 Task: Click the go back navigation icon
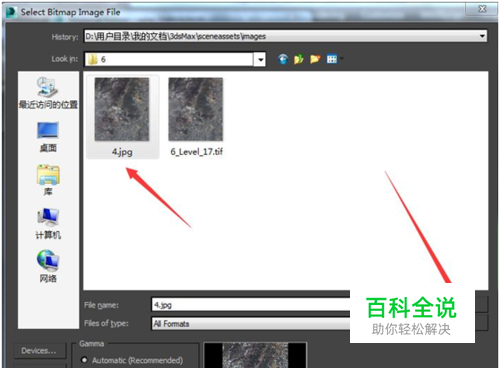click(x=283, y=59)
